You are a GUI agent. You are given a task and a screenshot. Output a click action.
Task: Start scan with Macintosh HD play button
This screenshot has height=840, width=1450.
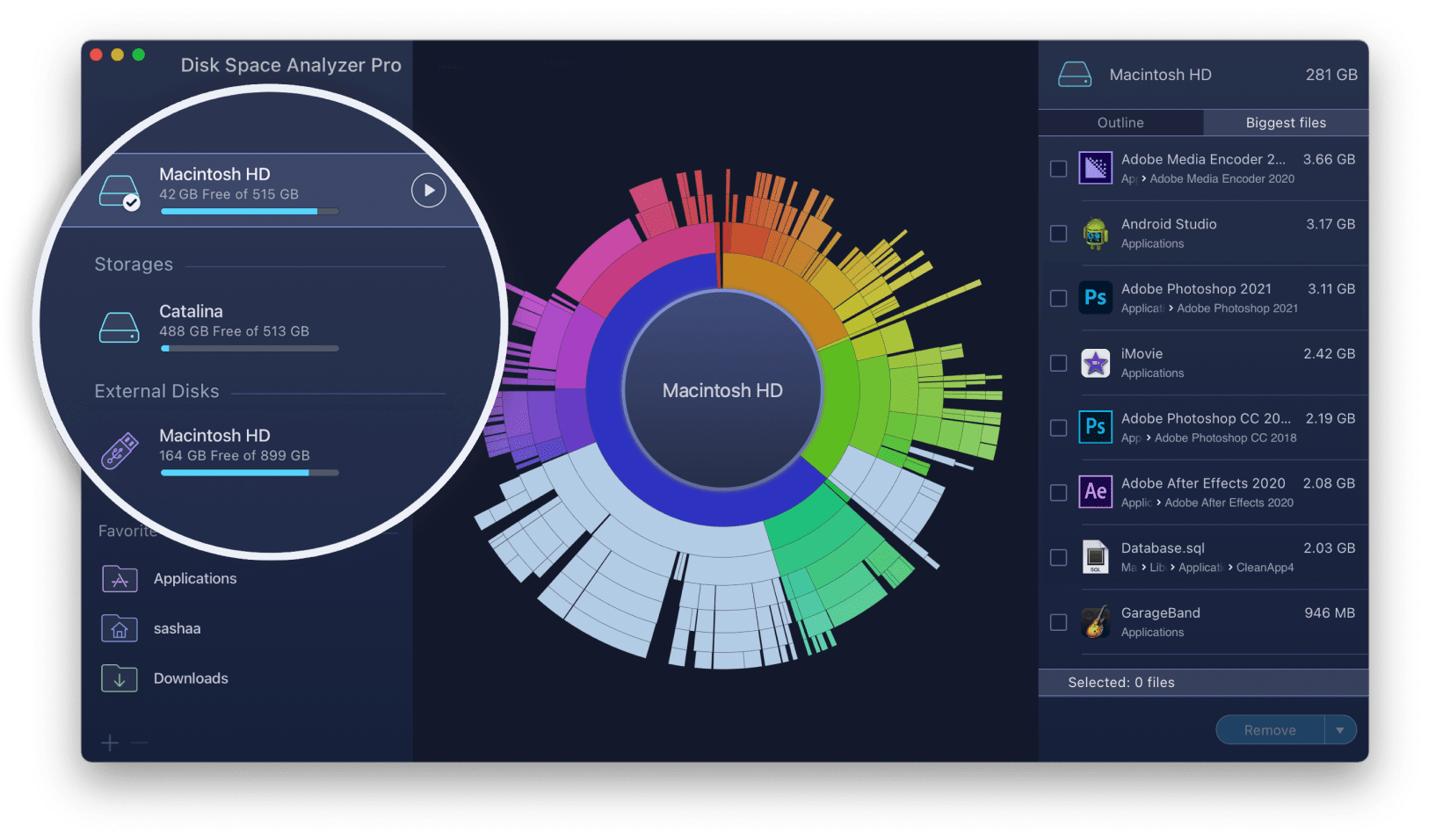coord(428,190)
